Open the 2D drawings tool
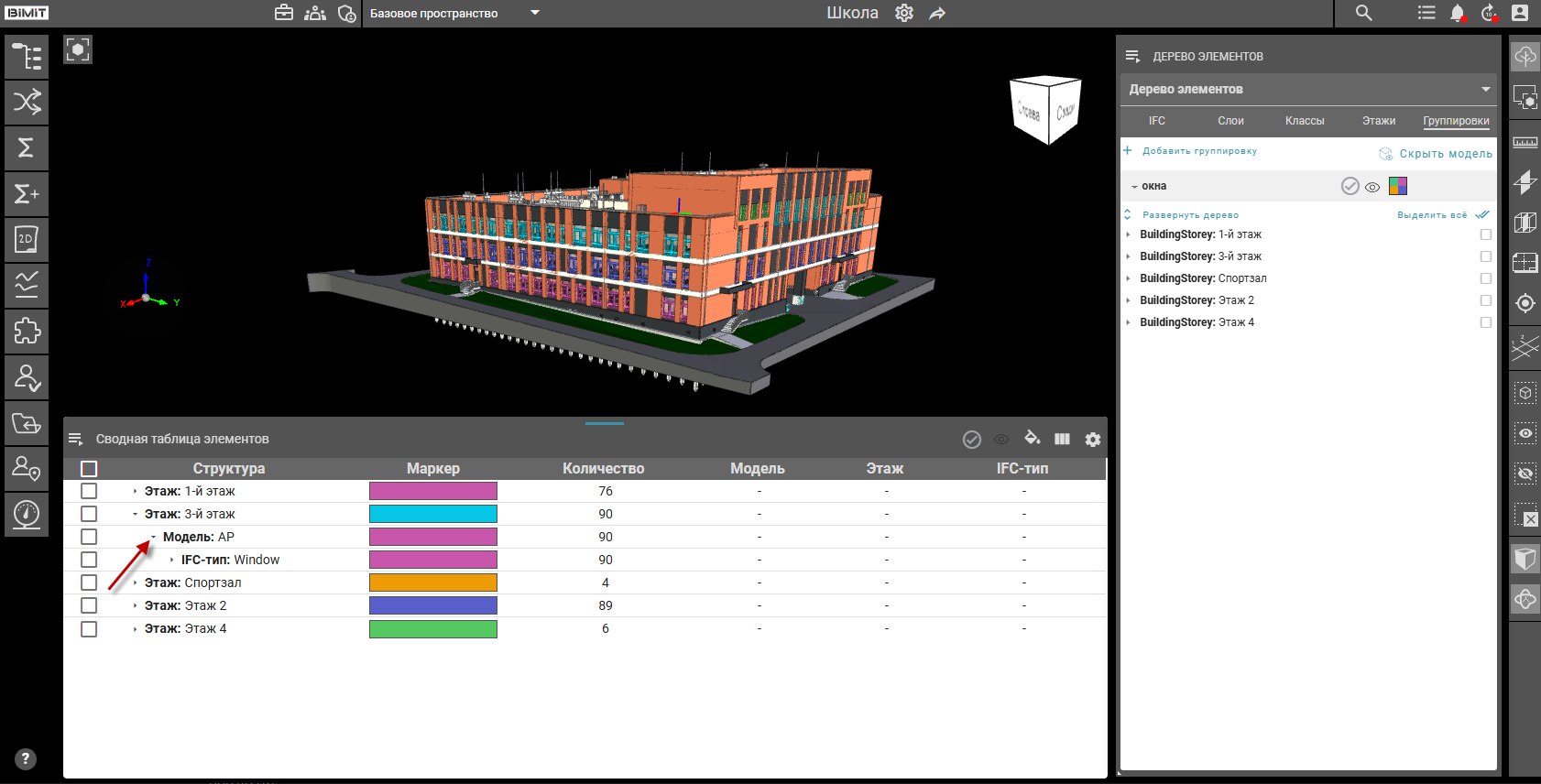This screenshot has width=1541, height=784. click(27, 240)
